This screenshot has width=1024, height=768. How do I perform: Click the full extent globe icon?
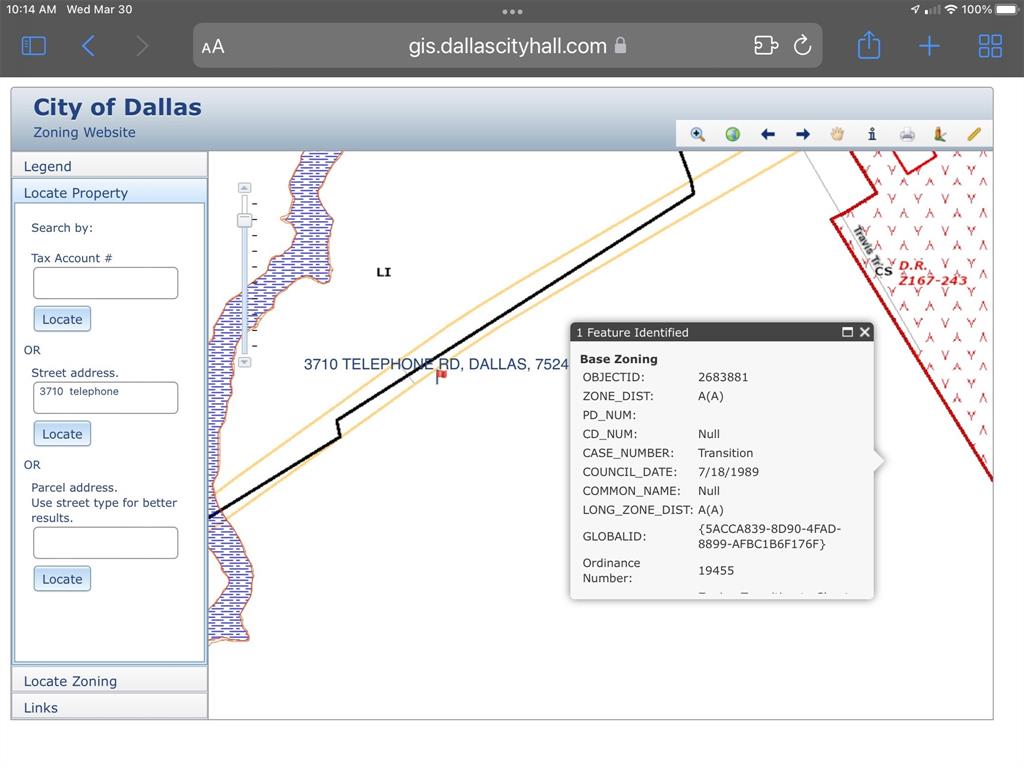click(733, 134)
